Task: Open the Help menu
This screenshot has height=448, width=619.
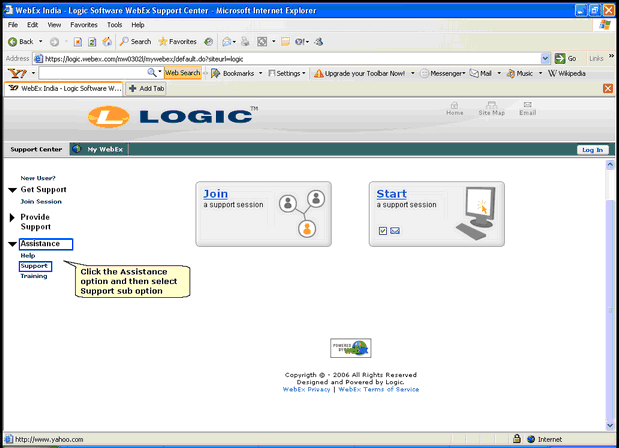Action: point(138,25)
